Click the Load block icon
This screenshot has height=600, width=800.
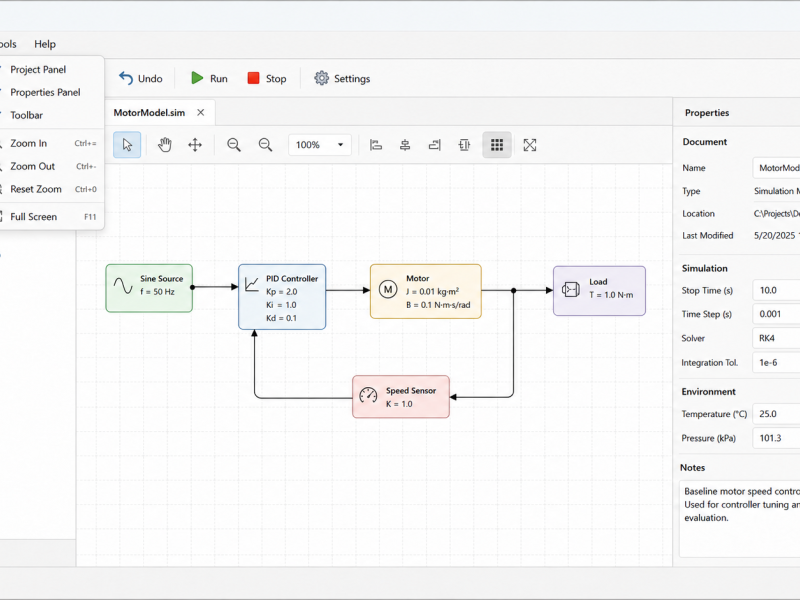(x=570, y=290)
